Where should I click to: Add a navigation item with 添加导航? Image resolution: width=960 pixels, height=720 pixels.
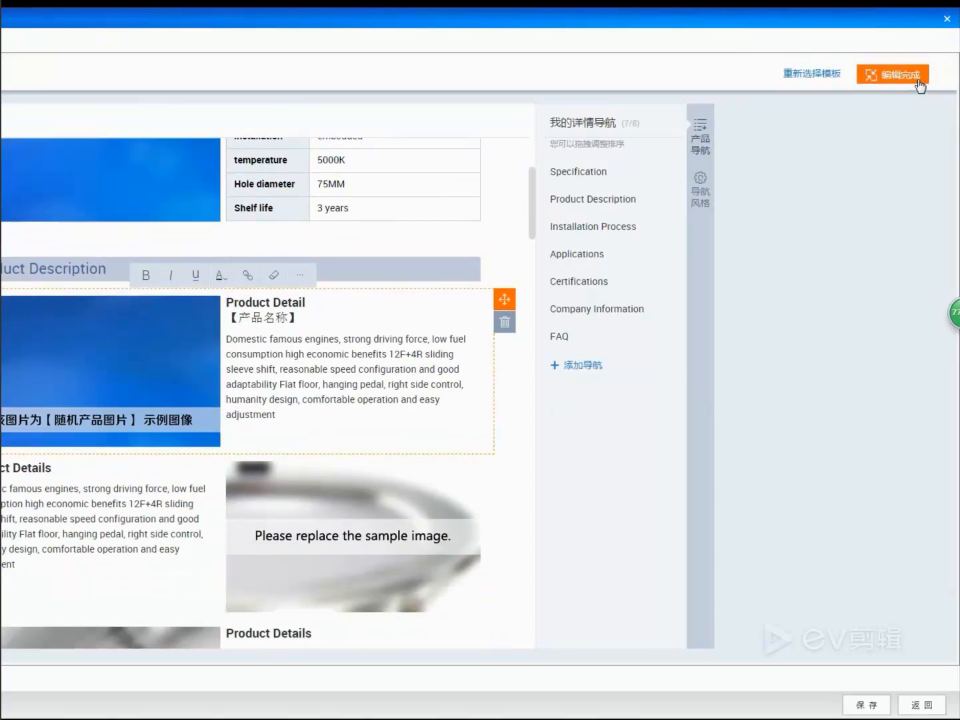[x=576, y=365]
